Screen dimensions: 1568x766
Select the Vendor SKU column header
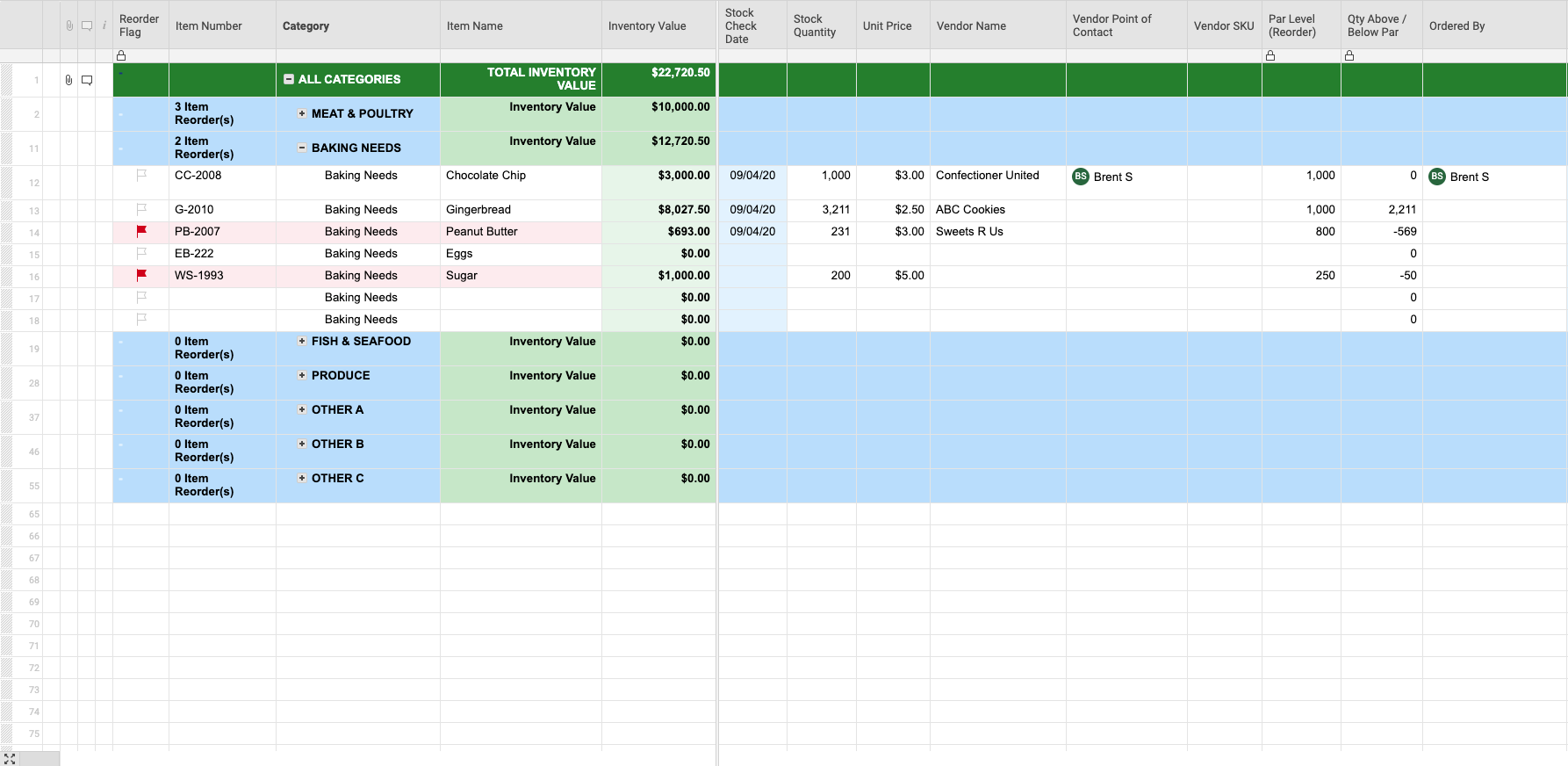1224,25
